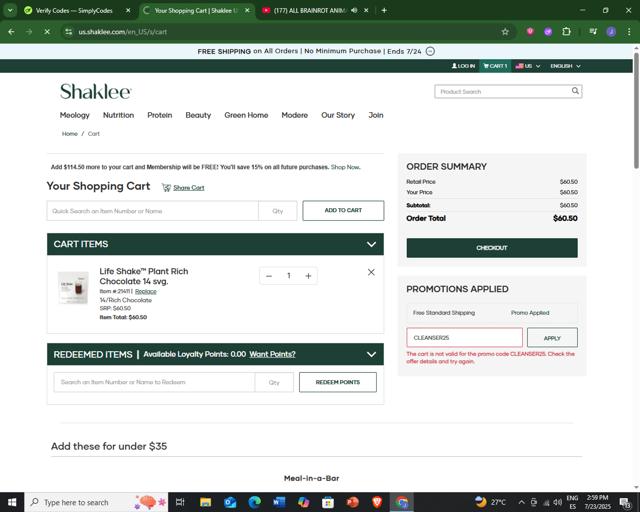Click the Share Cart icon
640x512 pixels.
[166, 187]
